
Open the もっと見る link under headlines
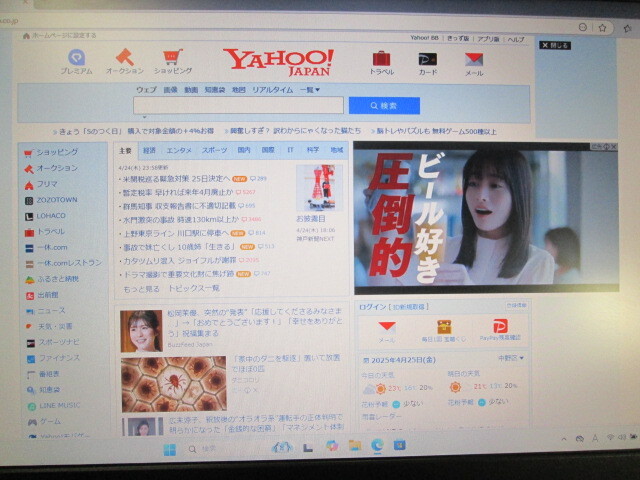coord(140,288)
